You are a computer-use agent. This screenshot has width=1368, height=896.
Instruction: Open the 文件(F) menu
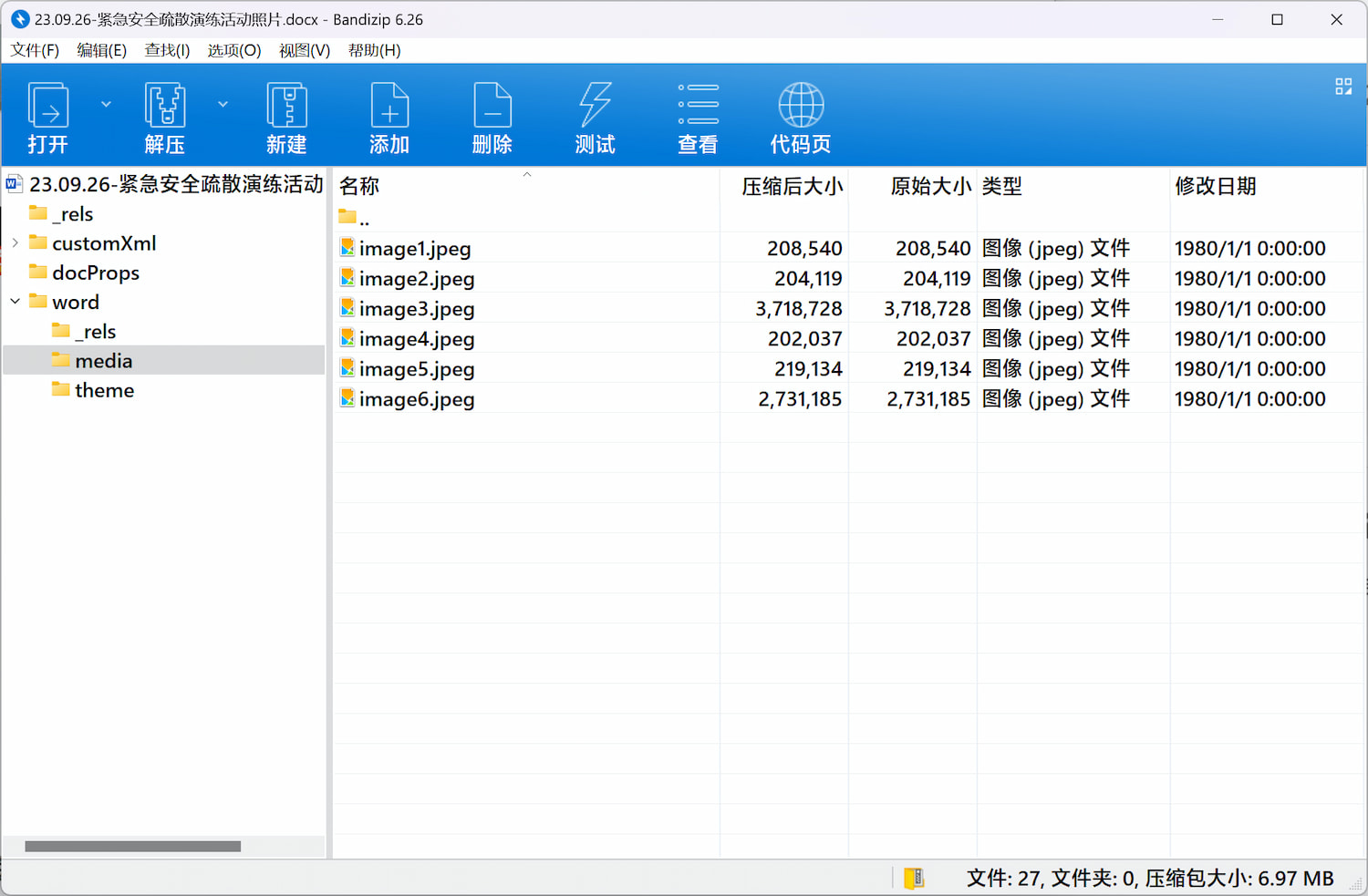(x=35, y=50)
